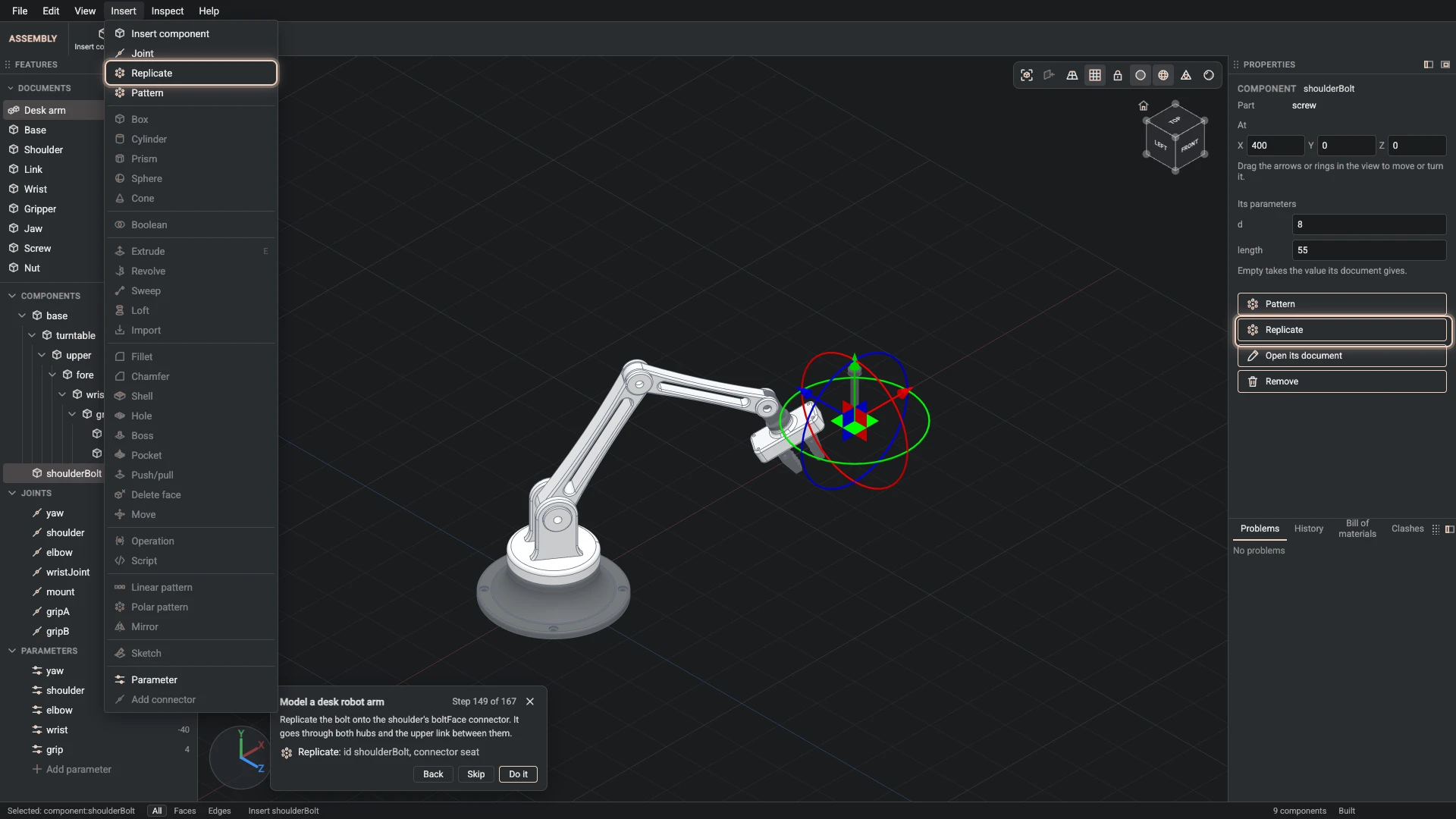Click Do it in the tutorial popup
The width and height of the screenshot is (1456, 819).
click(519, 774)
